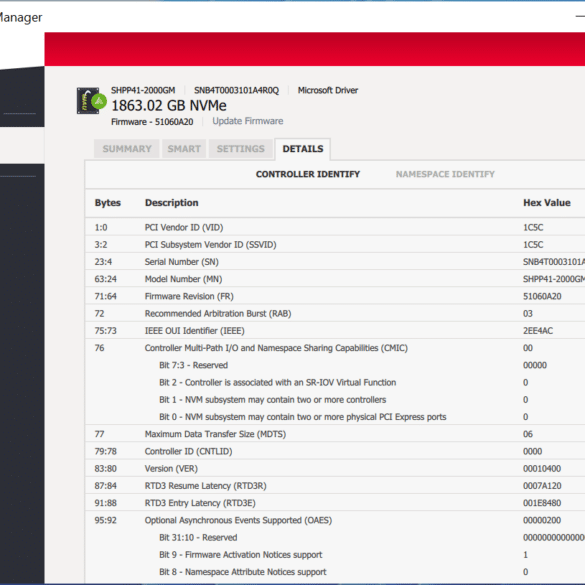Click the Microsoft Driver label
The height and width of the screenshot is (585, 585).
[328, 90]
